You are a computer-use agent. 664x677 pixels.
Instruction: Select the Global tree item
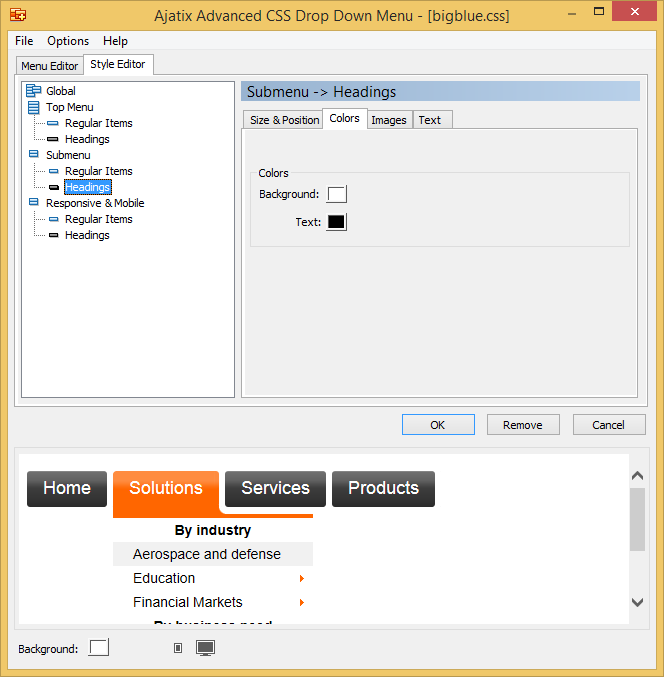pyautogui.click(x=61, y=91)
